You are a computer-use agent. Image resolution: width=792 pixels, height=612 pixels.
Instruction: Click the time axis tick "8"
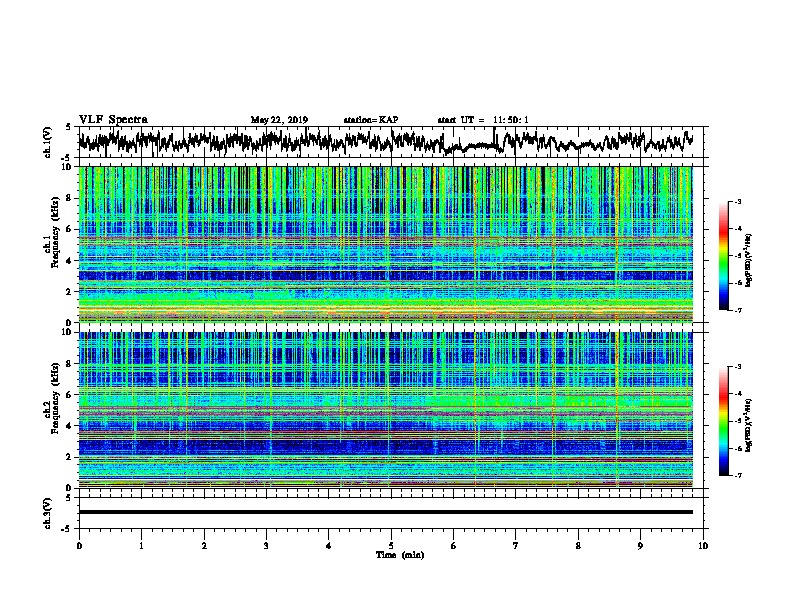(578, 546)
